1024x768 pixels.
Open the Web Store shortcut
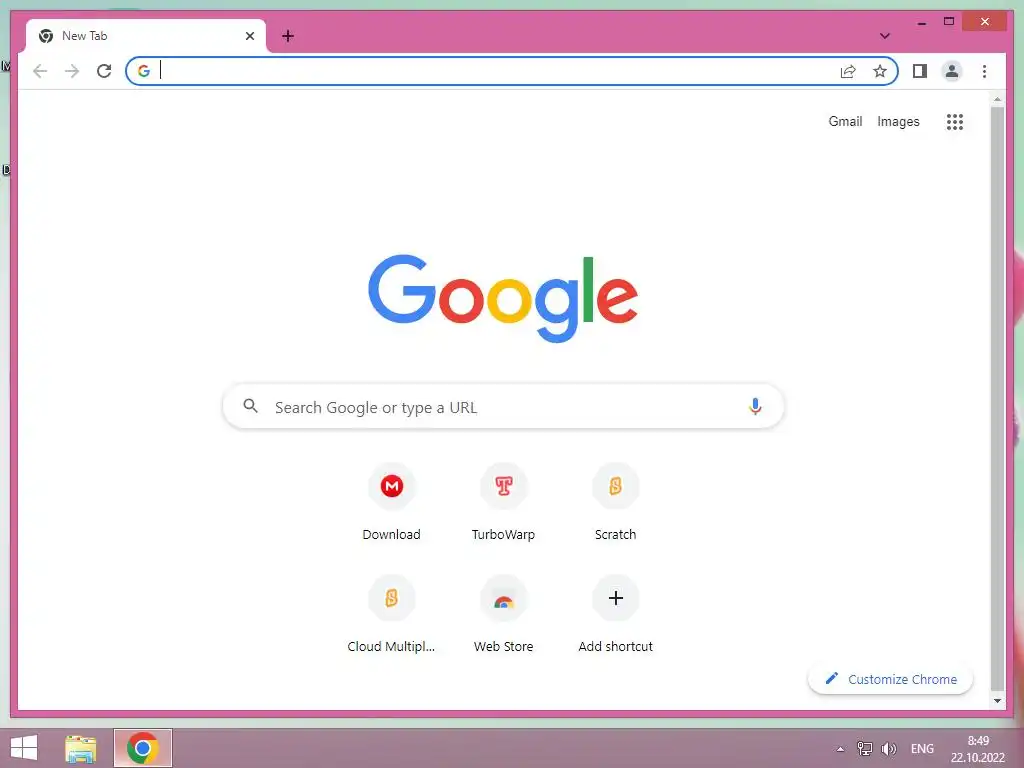click(503, 614)
